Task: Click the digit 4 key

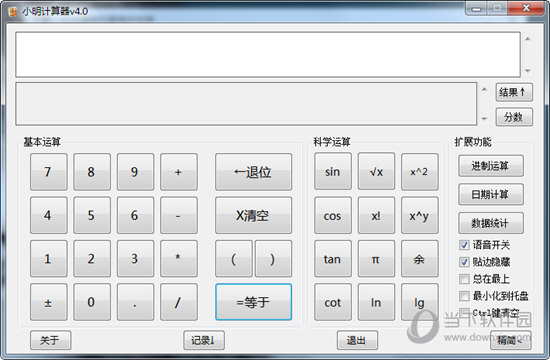Action: [48, 215]
